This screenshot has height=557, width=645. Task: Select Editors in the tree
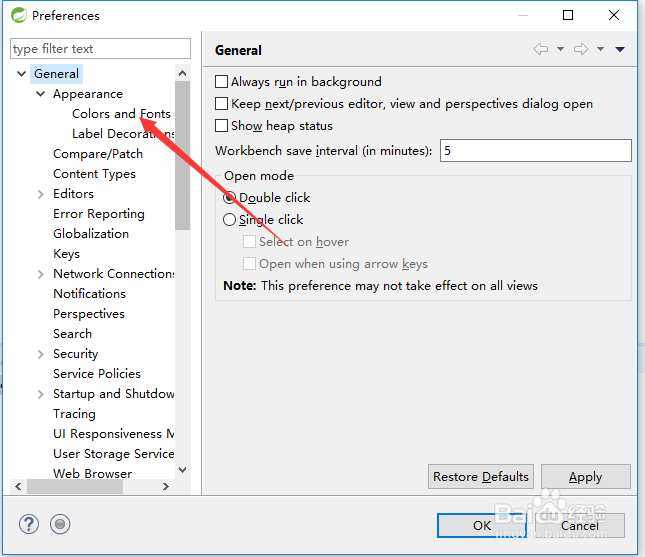(74, 194)
